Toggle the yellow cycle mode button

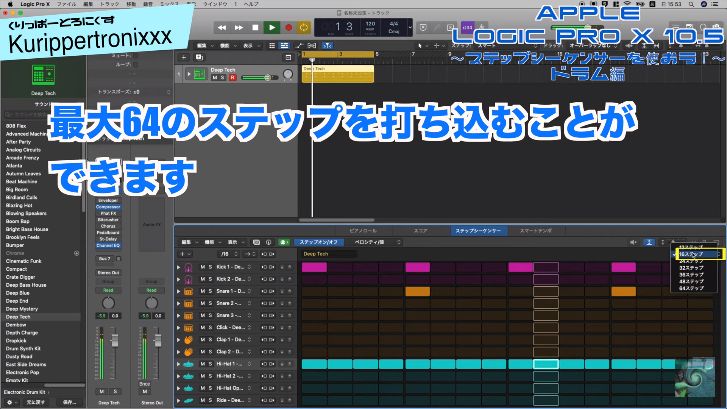(x=304, y=27)
